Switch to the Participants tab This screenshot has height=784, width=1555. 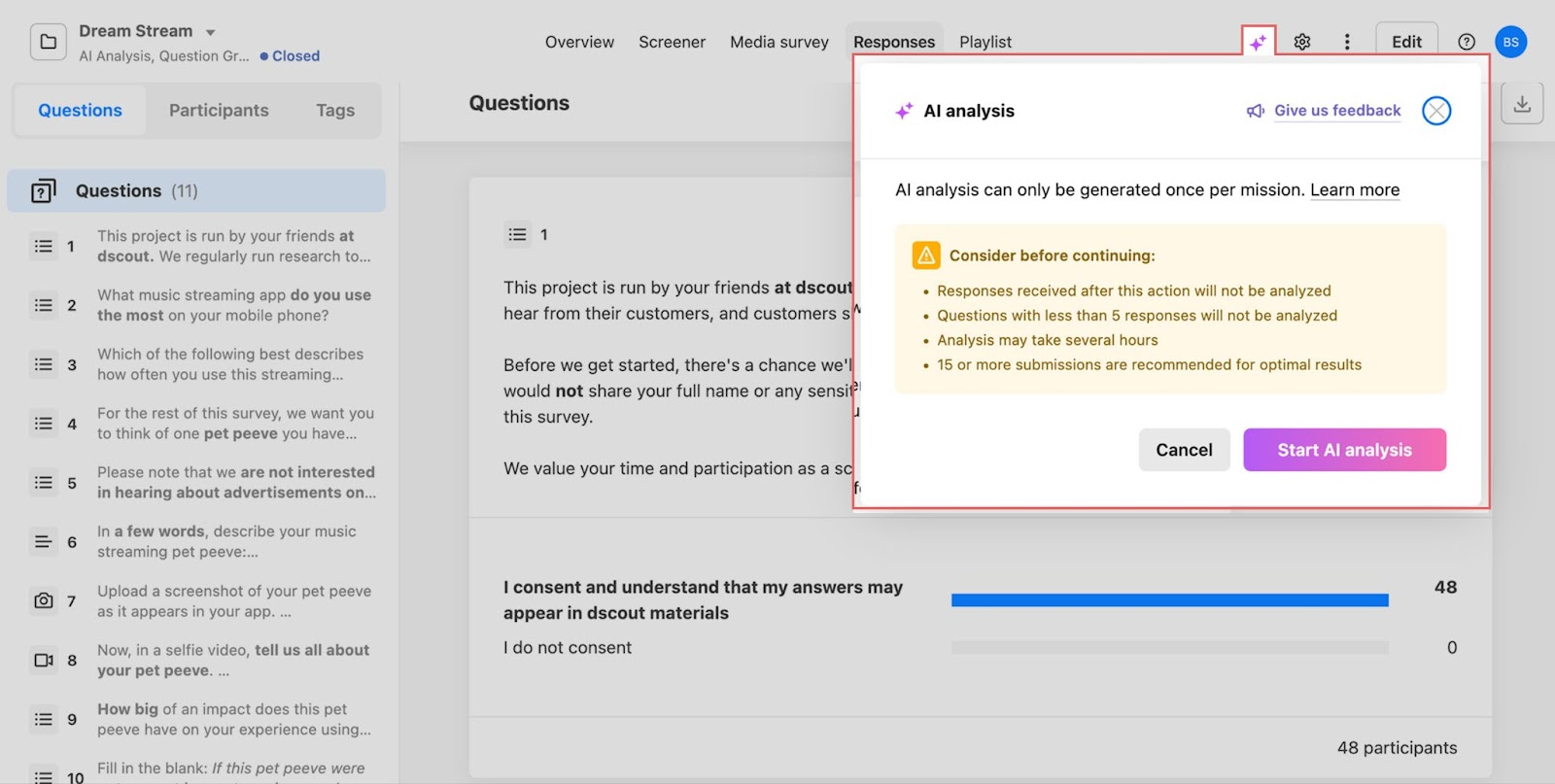(219, 111)
